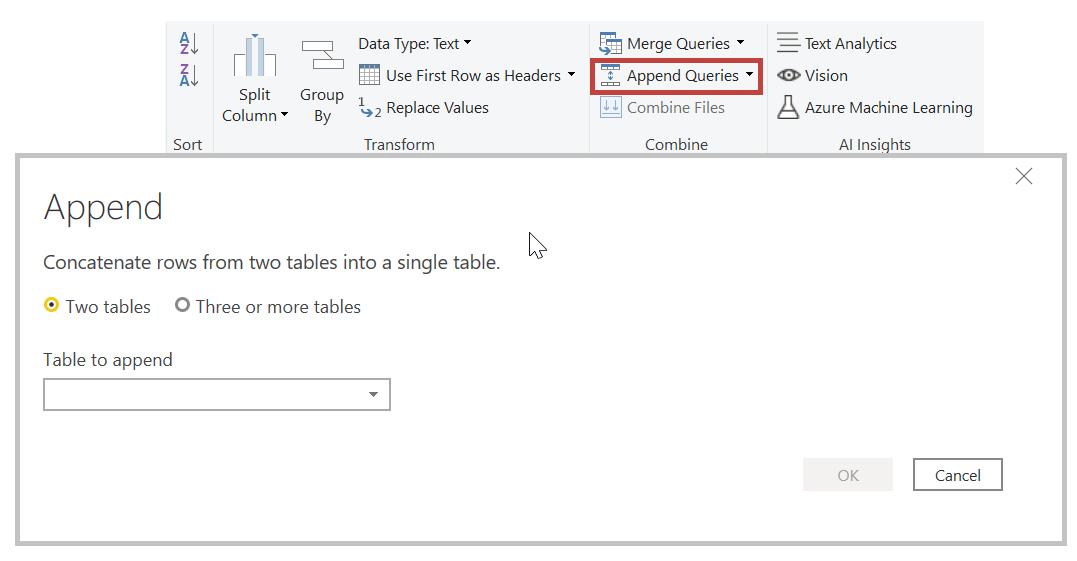Sort ascending with the A-Z icon
Screen dimensions: 1077x561
tap(189, 43)
